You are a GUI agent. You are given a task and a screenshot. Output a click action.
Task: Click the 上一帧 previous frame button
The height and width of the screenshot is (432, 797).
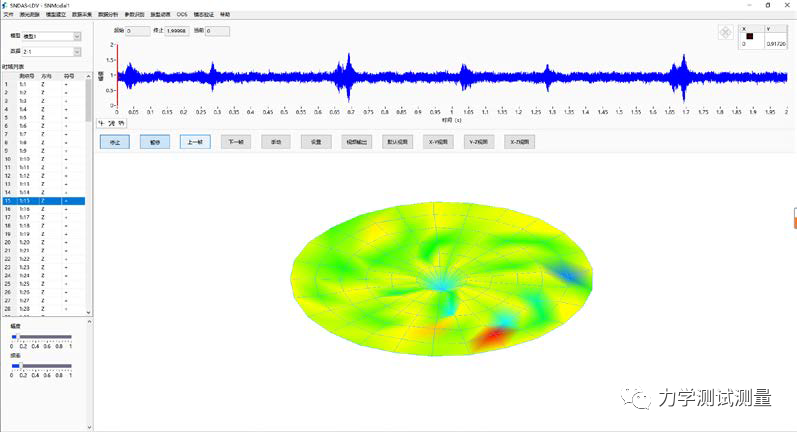[x=195, y=142]
